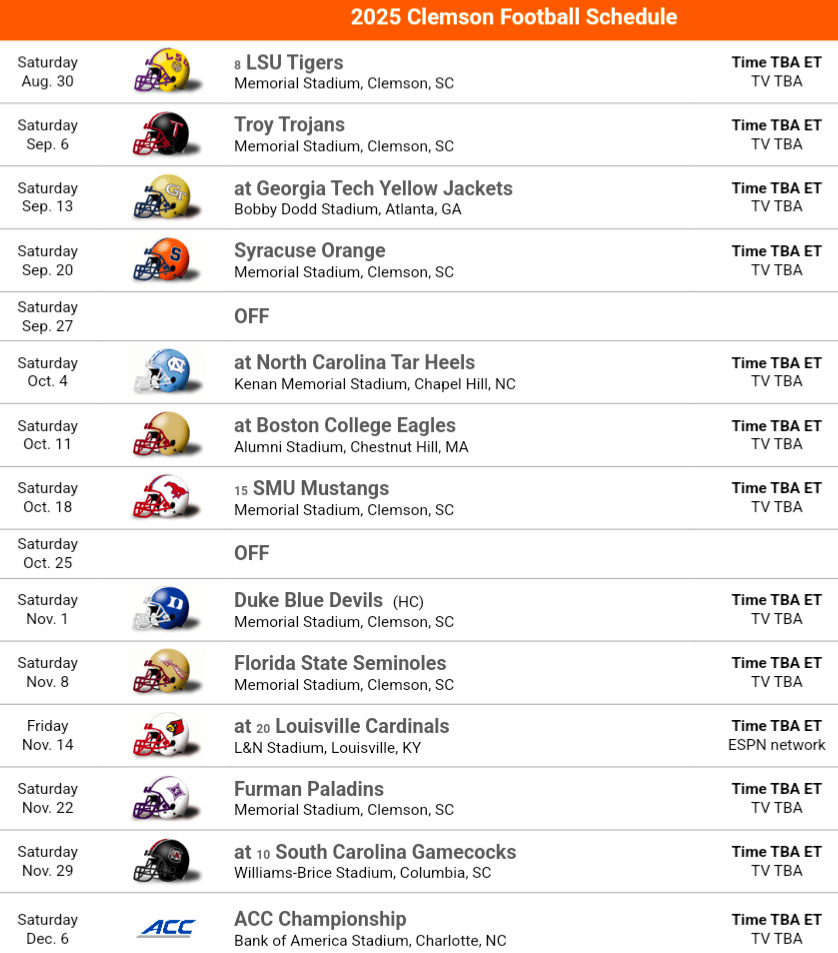The height and width of the screenshot is (953, 838).
Task: Click the Troy Trojans helmet icon
Action: 162,134
